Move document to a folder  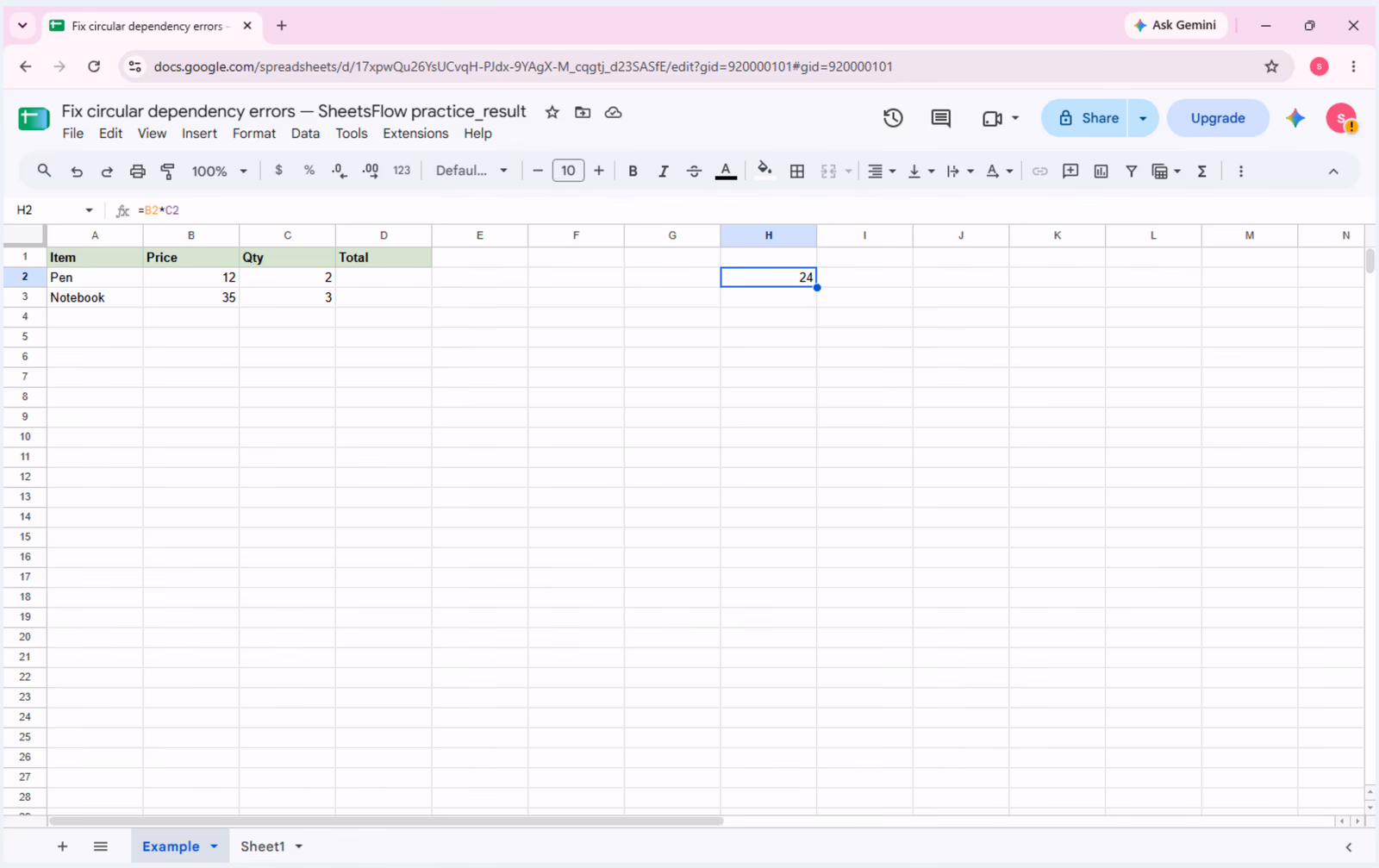583,112
